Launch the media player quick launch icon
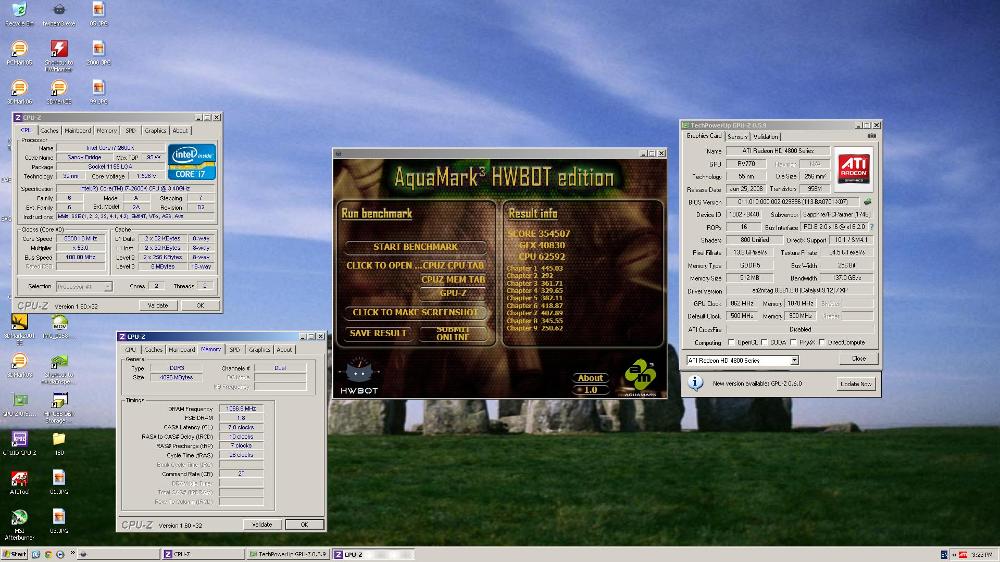 pos(60,554)
